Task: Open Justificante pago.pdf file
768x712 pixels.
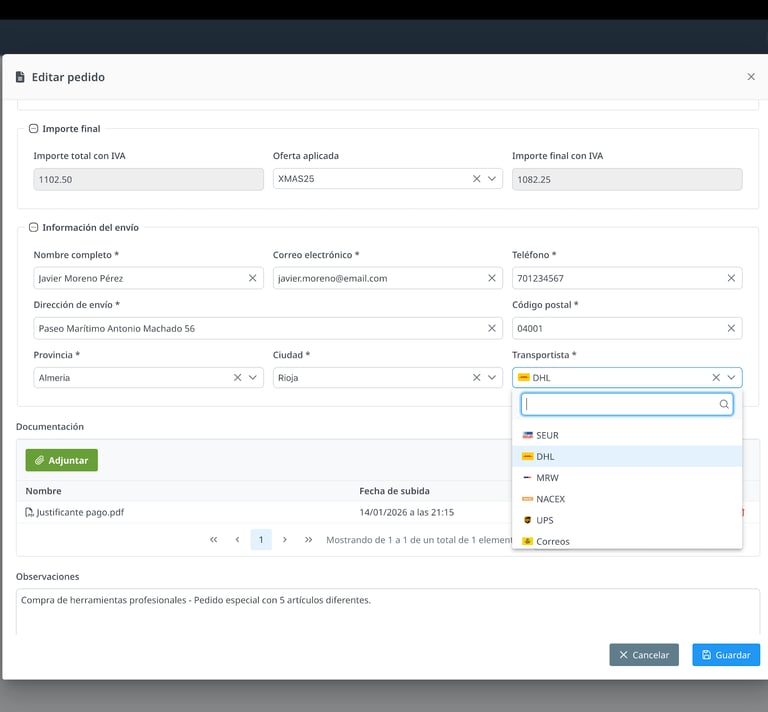Action: 80,512
